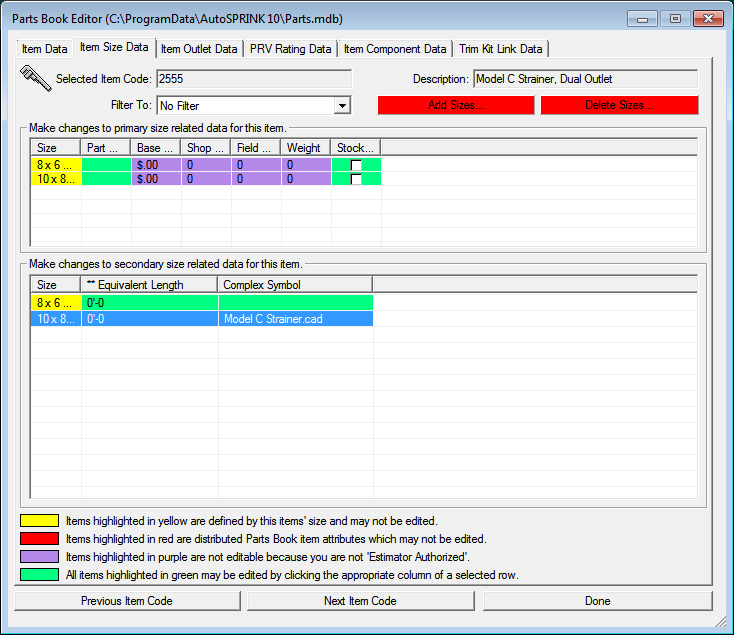
Task: Open the Item Outlet Data tab
Action: [x=199, y=49]
